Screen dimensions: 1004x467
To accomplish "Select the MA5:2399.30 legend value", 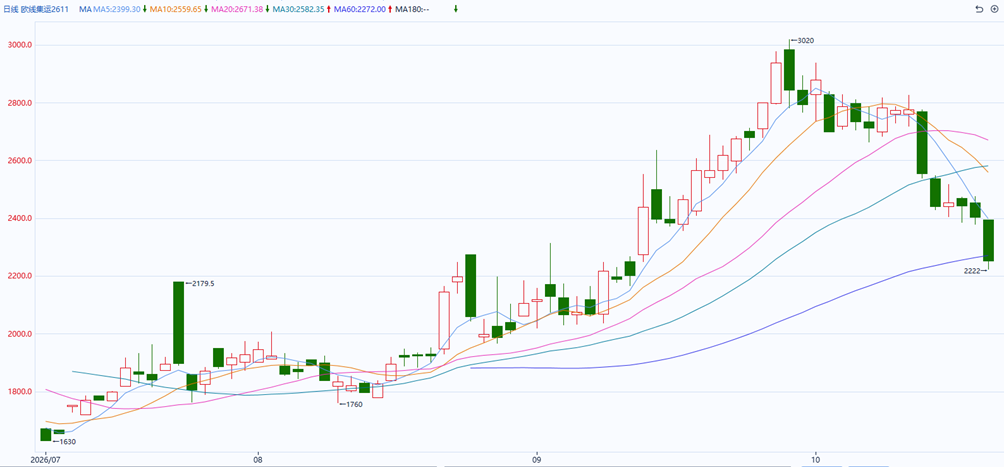I will 117,9.
